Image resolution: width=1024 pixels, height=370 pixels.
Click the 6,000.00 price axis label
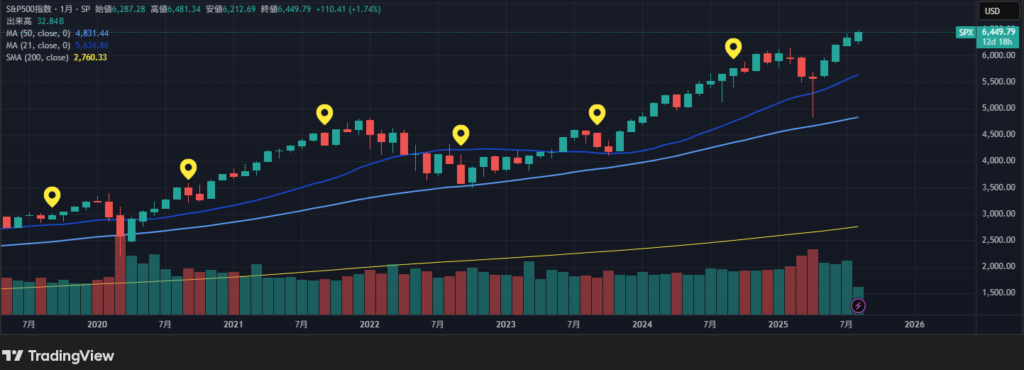(999, 55)
